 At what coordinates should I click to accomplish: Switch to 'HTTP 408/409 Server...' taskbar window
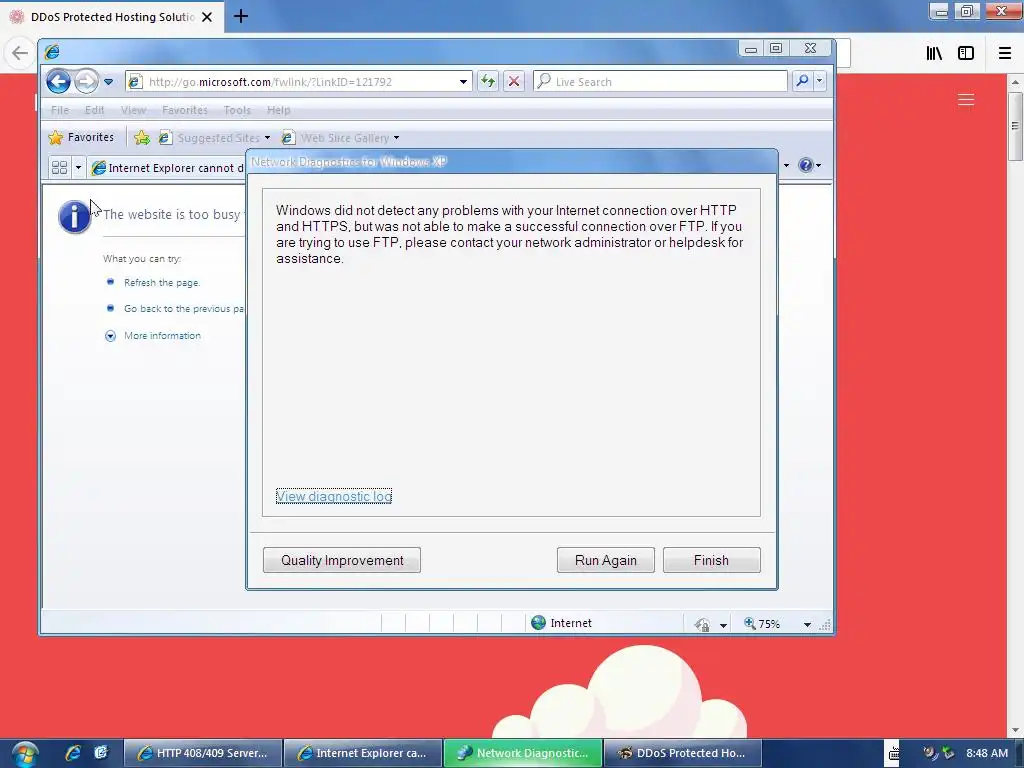point(203,753)
